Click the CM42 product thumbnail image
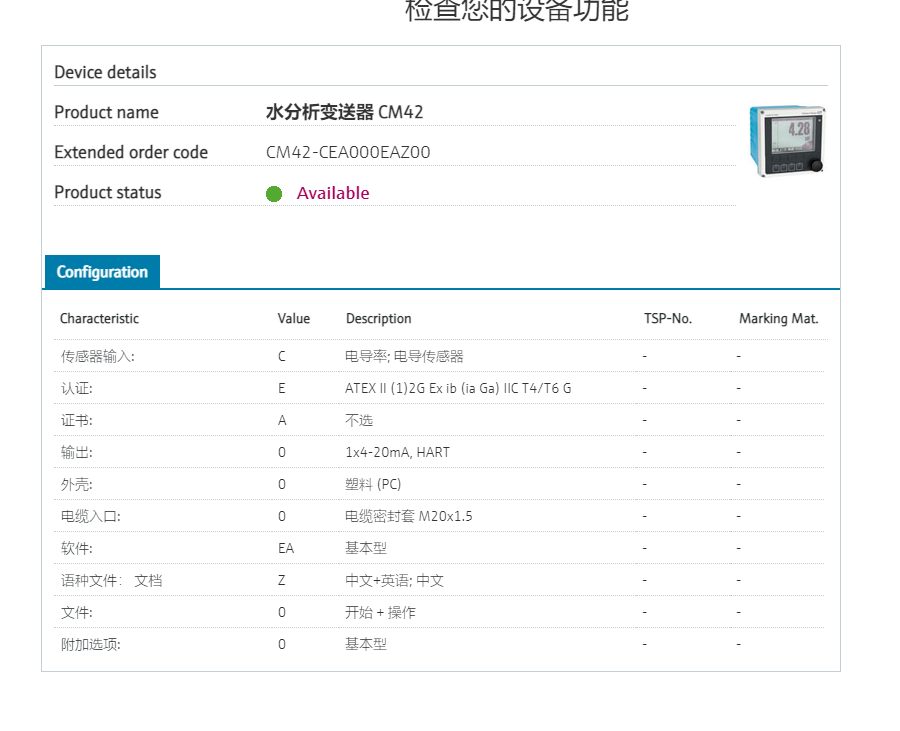Image resolution: width=900 pixels, height=731 pixels. [788, 141]
